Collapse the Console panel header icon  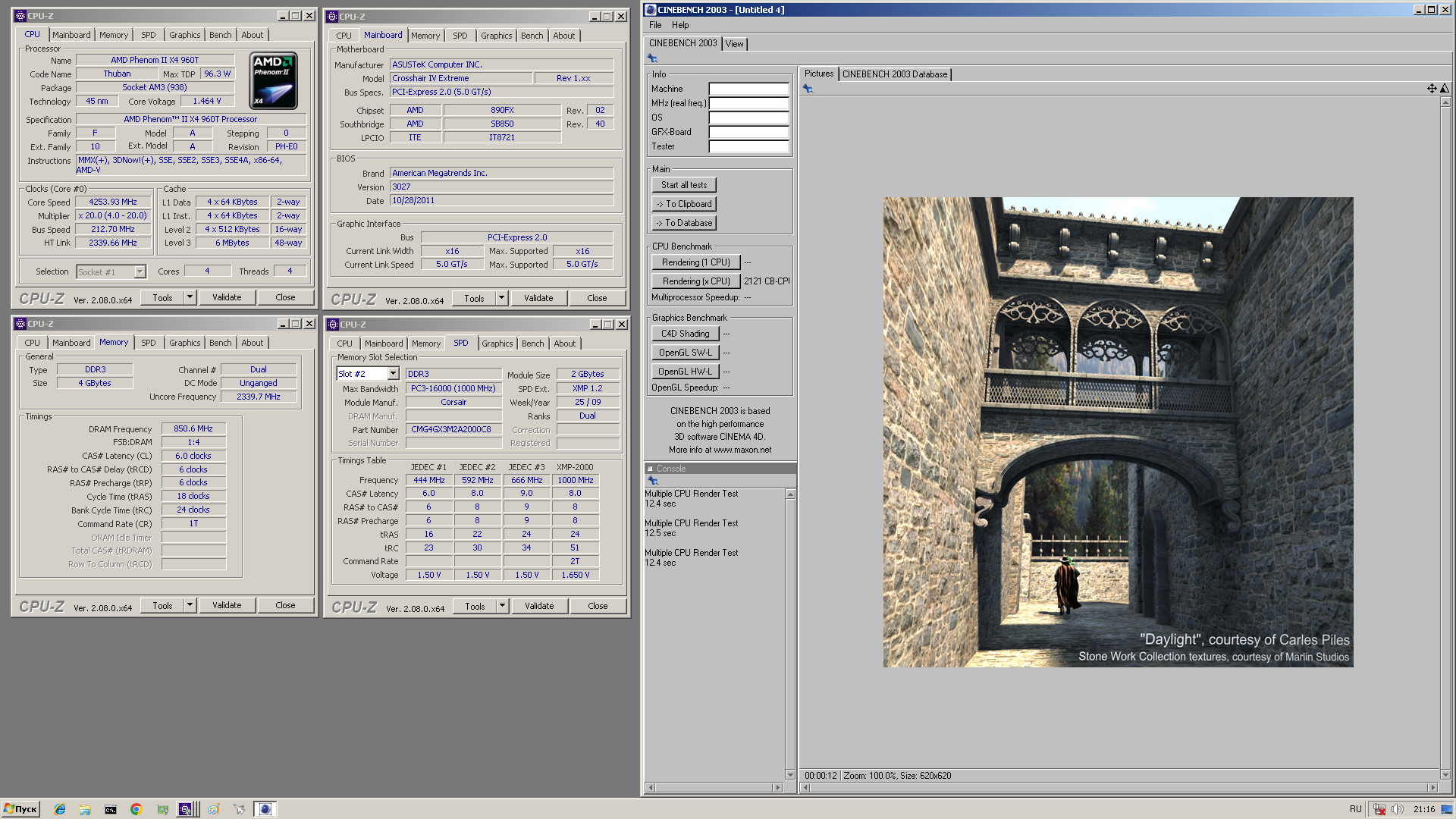[650, 469]
